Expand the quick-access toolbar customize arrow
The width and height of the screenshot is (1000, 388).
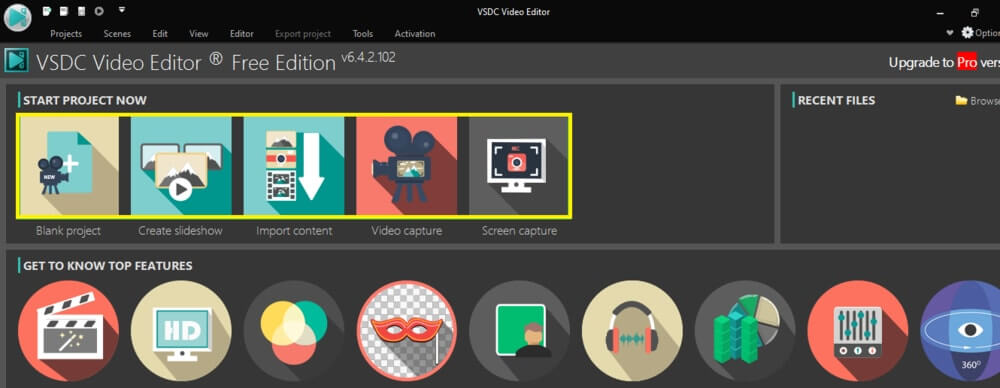(x=122, y=10)
